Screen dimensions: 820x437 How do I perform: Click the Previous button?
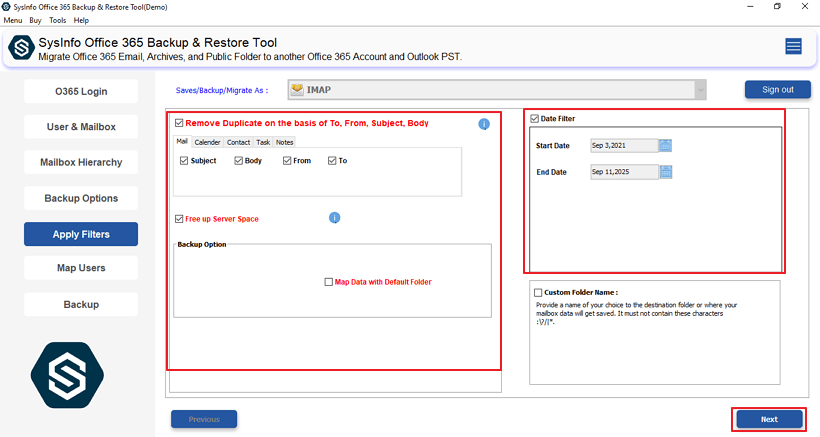click(204, 419)
